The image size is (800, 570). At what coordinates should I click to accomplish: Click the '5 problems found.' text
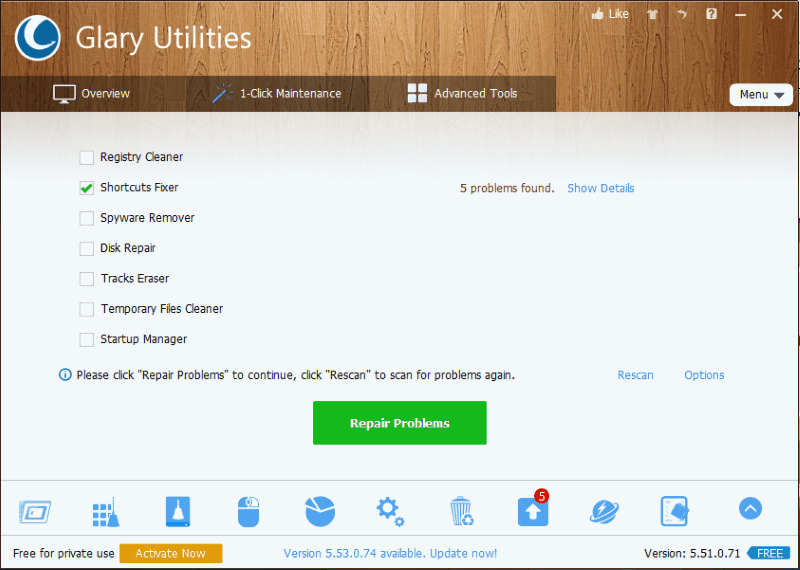point(507,188)
